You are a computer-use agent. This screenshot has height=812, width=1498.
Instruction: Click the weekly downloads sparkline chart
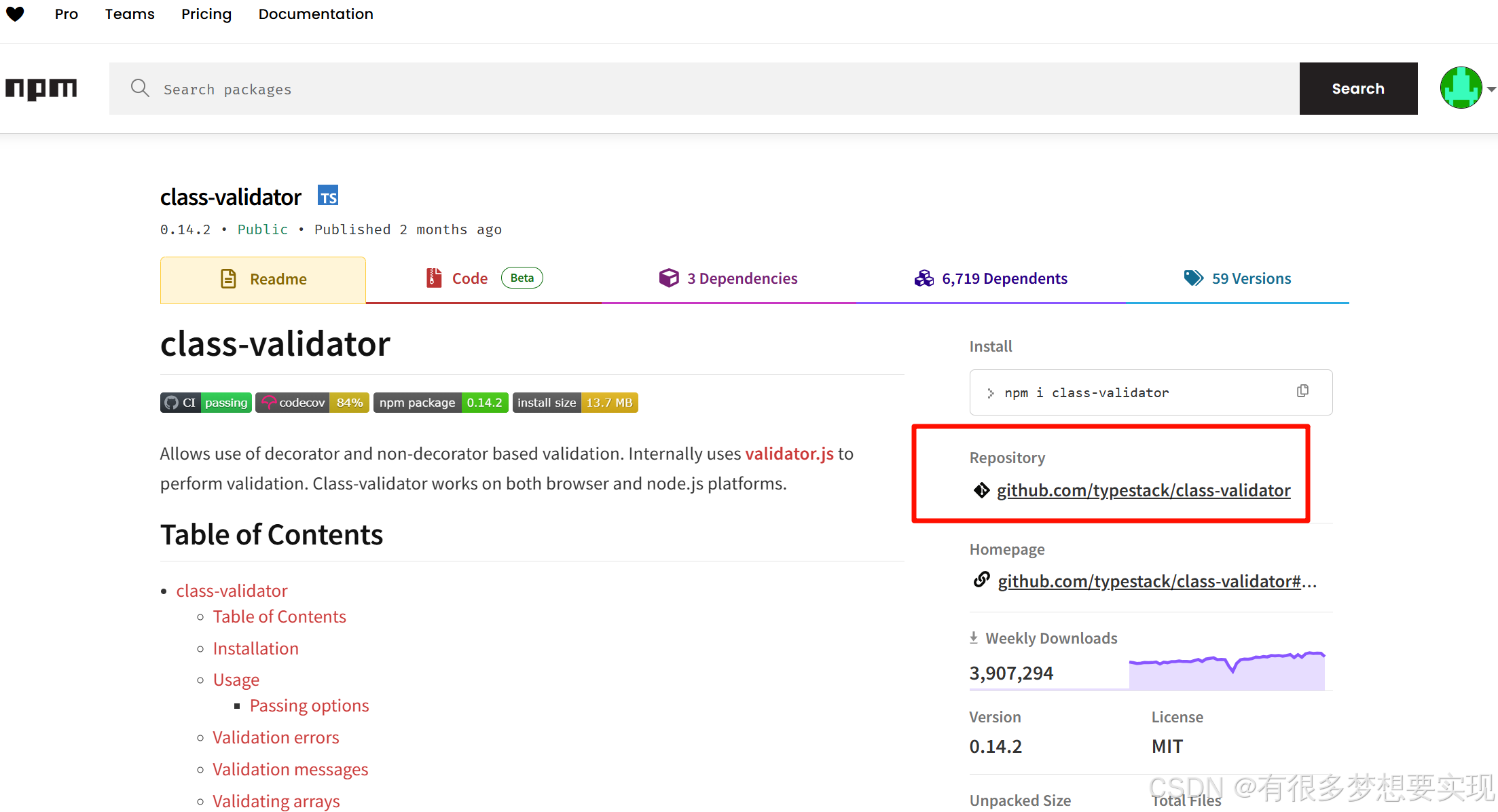(x=1227, y=671)
